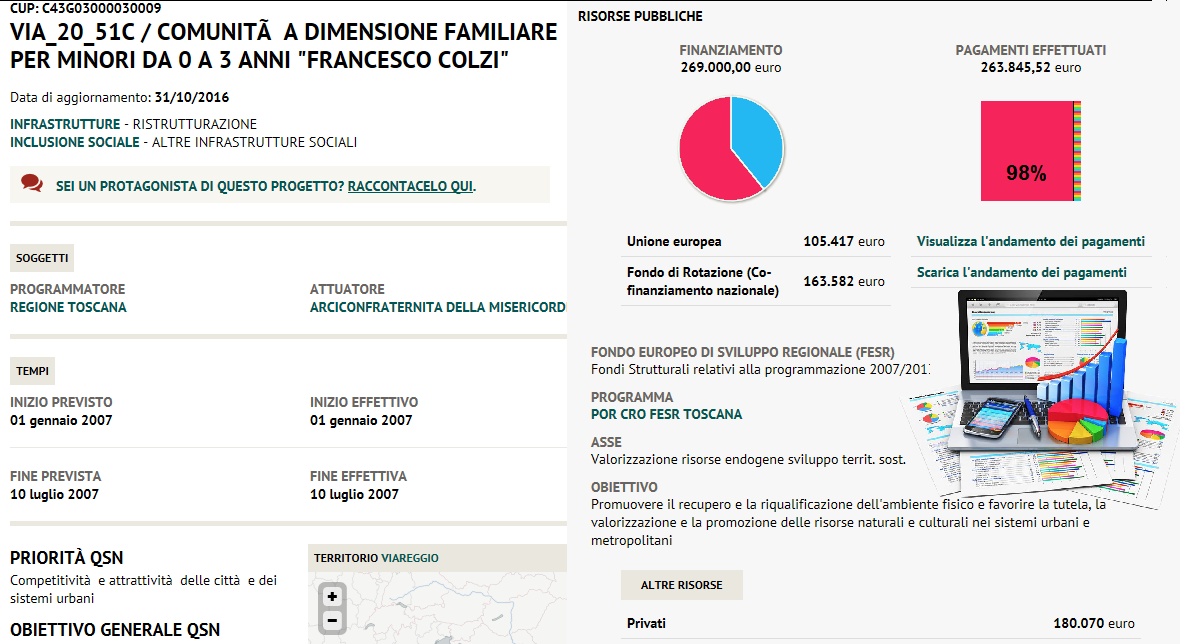Click the update date 31/10/2016
The height and width of the screenshot is (644, 1180).
tap(191, 97)
